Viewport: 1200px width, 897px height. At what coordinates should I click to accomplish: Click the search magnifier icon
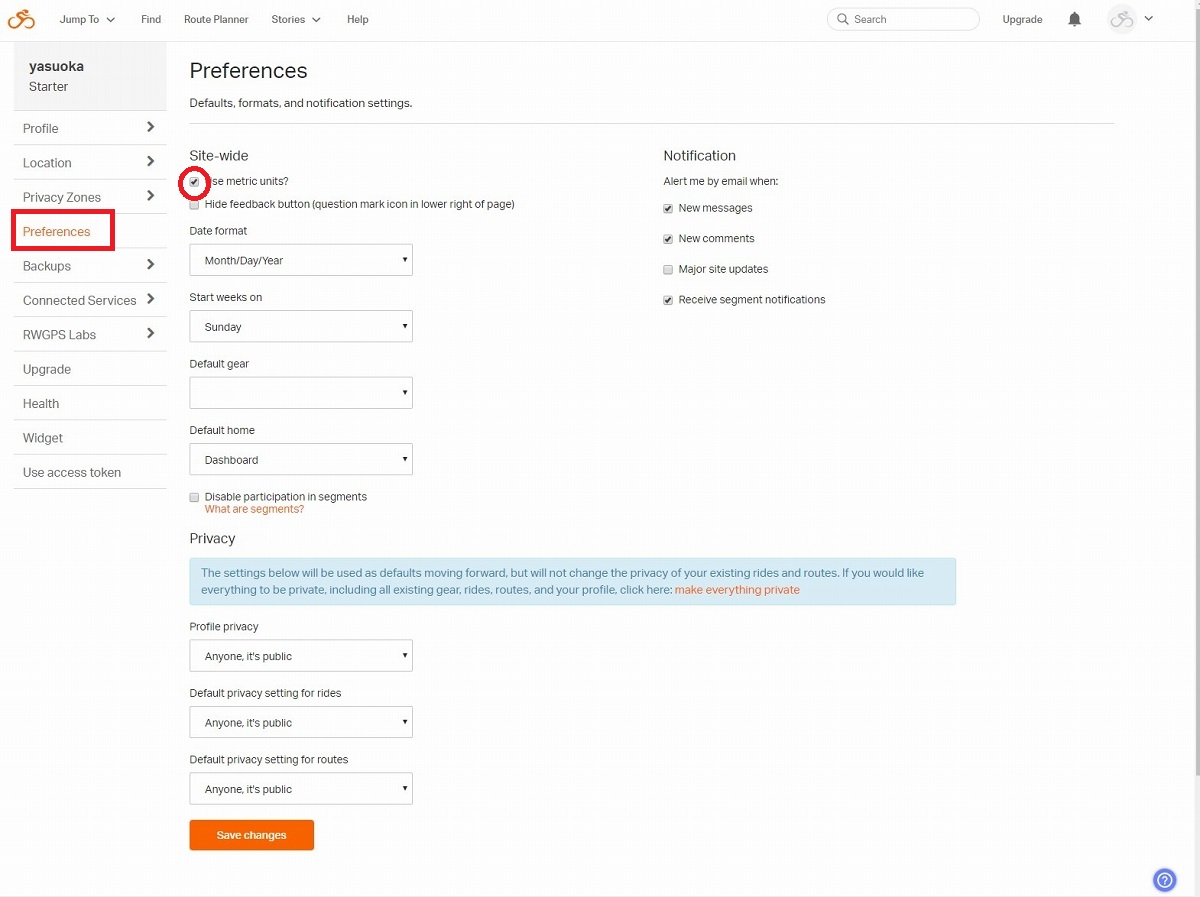[843, 19]
